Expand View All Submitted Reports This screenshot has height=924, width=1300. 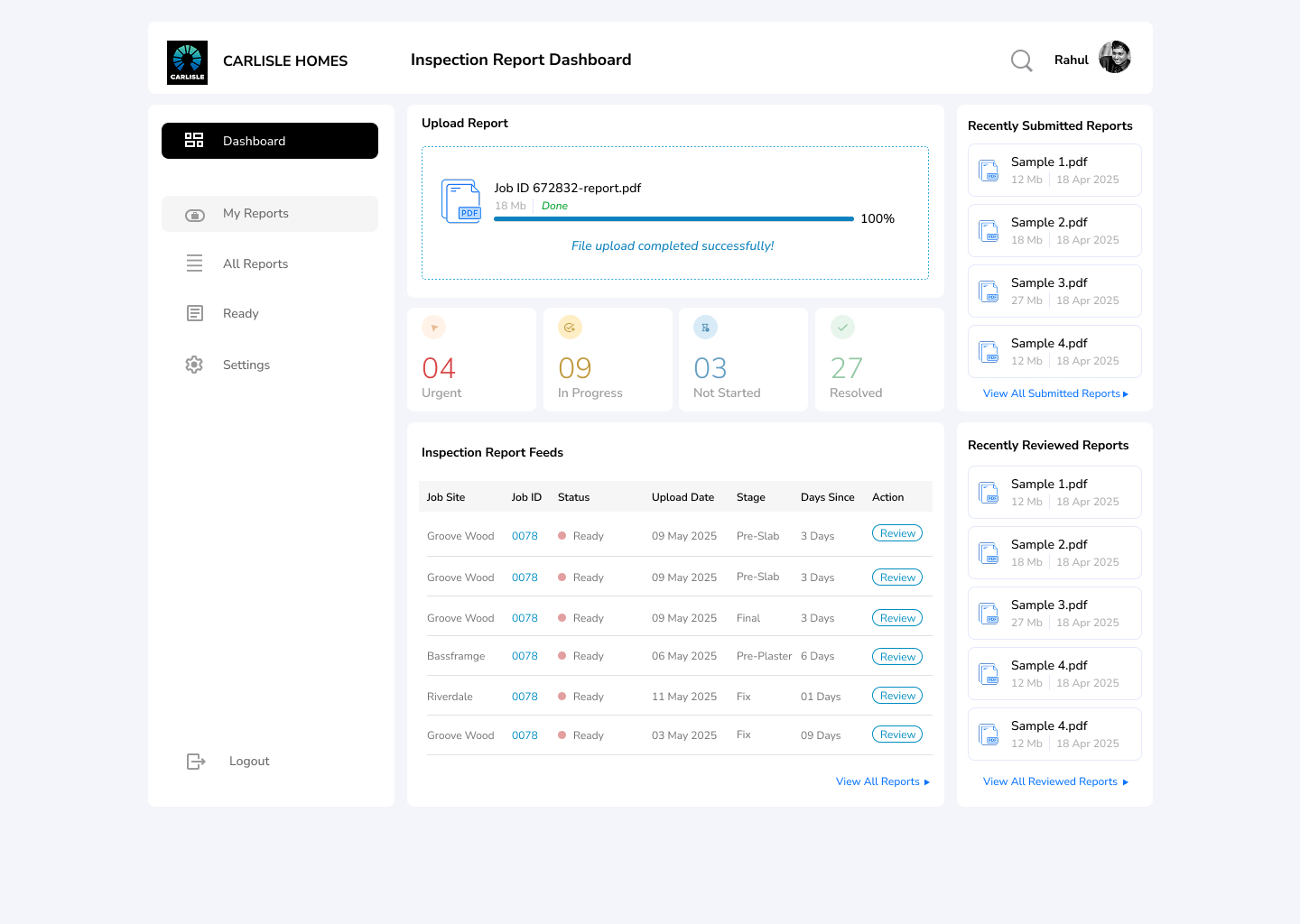[1055, 393]
